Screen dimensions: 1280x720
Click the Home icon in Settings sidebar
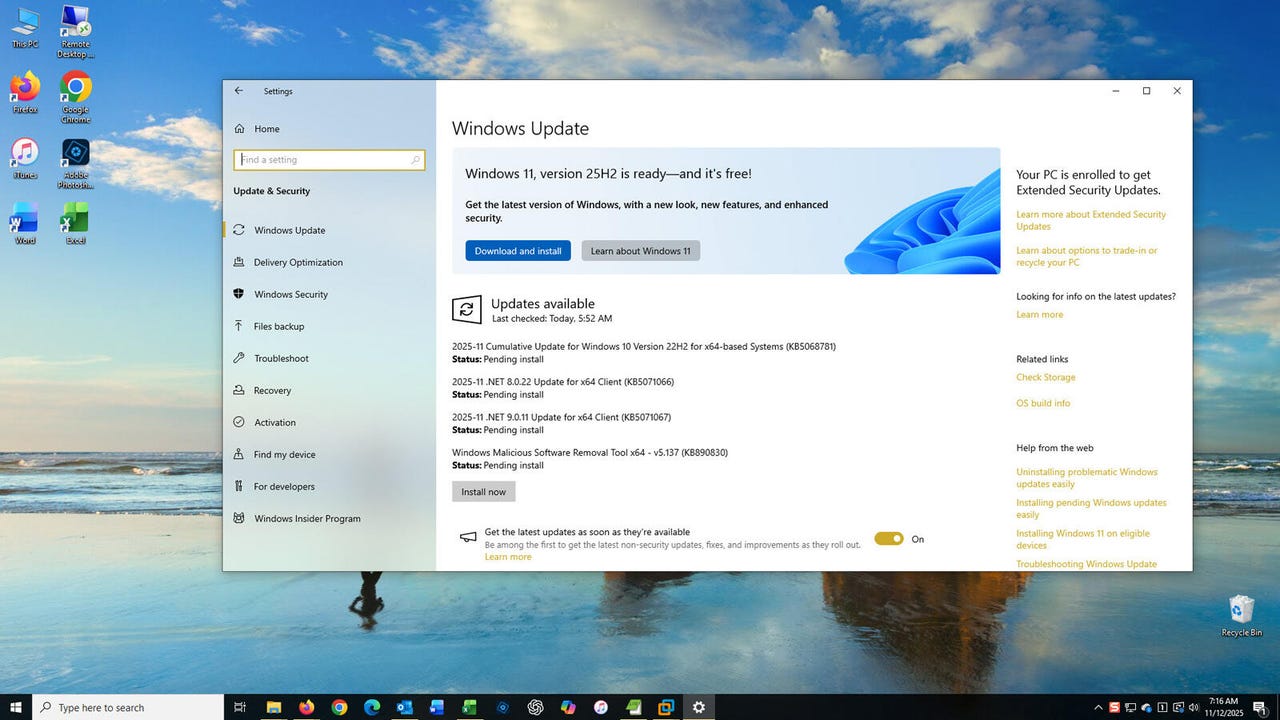[x=239, y=129]
